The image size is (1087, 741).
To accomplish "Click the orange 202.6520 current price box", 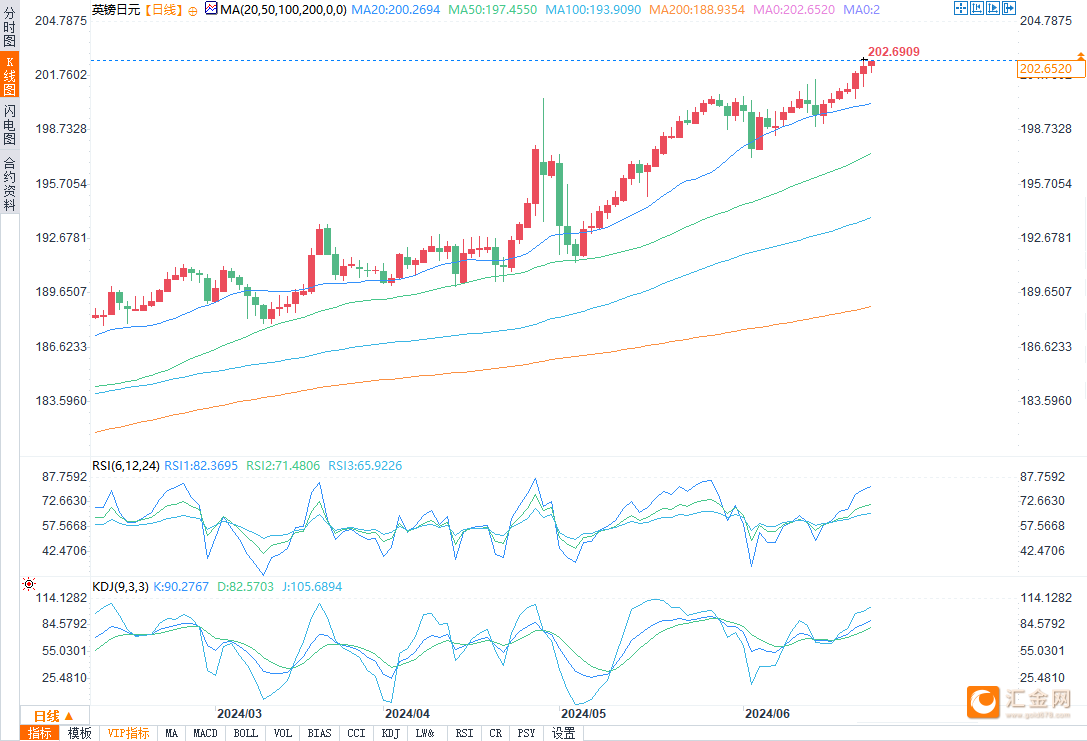I will click(1051, 69).
